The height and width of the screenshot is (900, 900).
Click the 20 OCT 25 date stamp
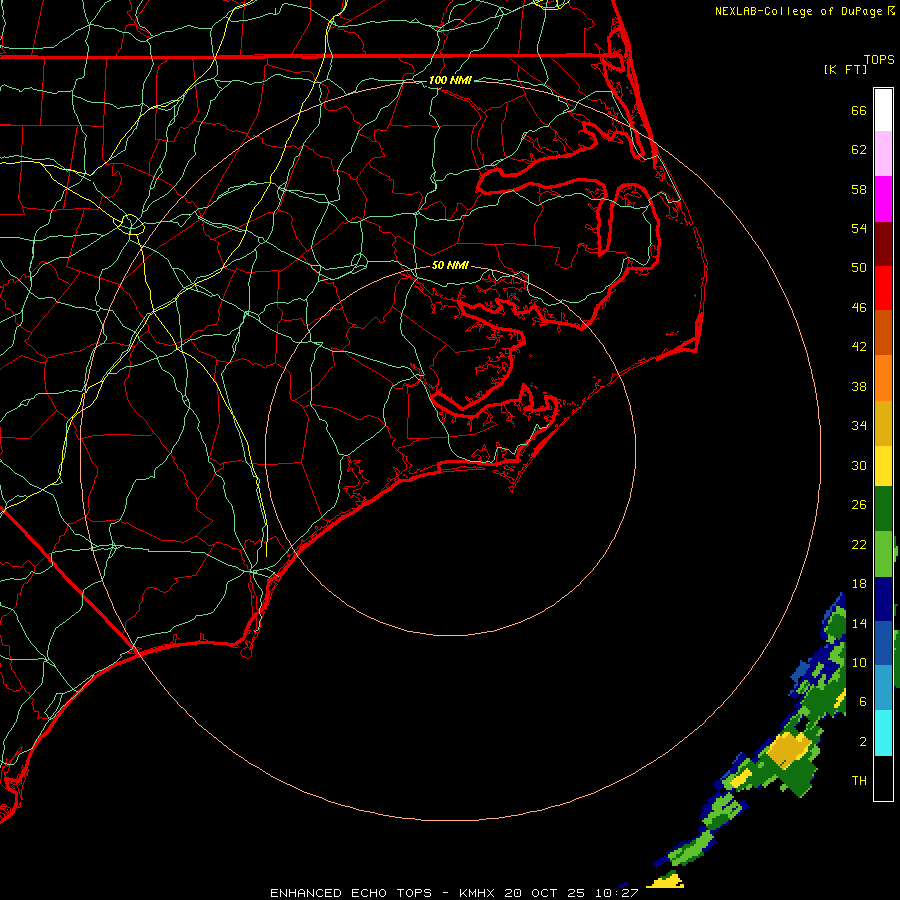[x=544, y=893]
